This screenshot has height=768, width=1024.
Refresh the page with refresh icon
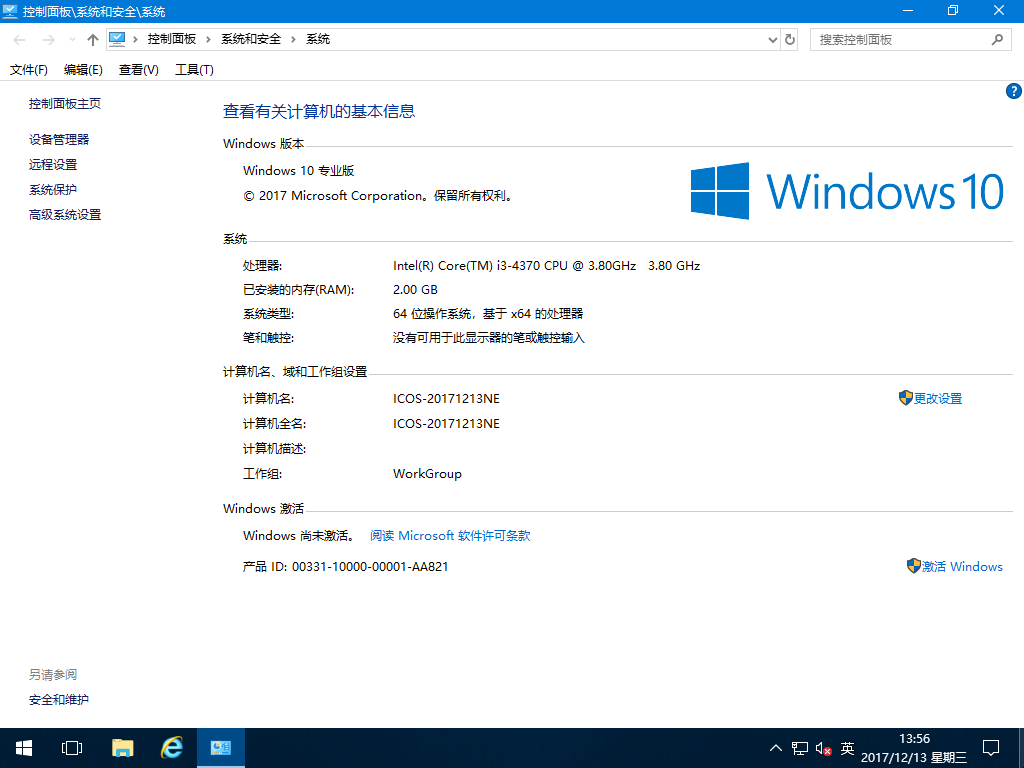790,40
